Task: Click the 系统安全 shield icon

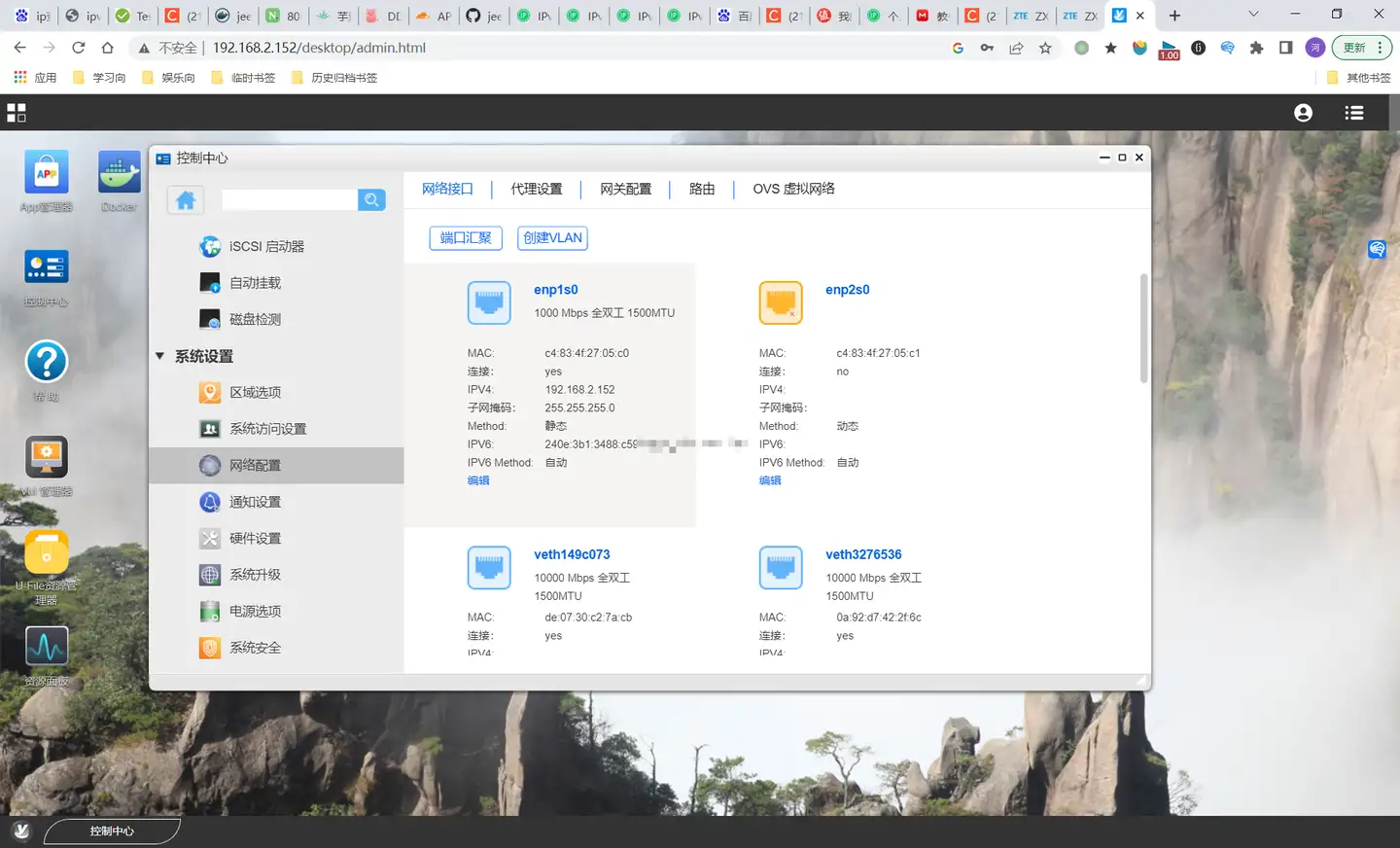Action: click(x=210, y=648)
